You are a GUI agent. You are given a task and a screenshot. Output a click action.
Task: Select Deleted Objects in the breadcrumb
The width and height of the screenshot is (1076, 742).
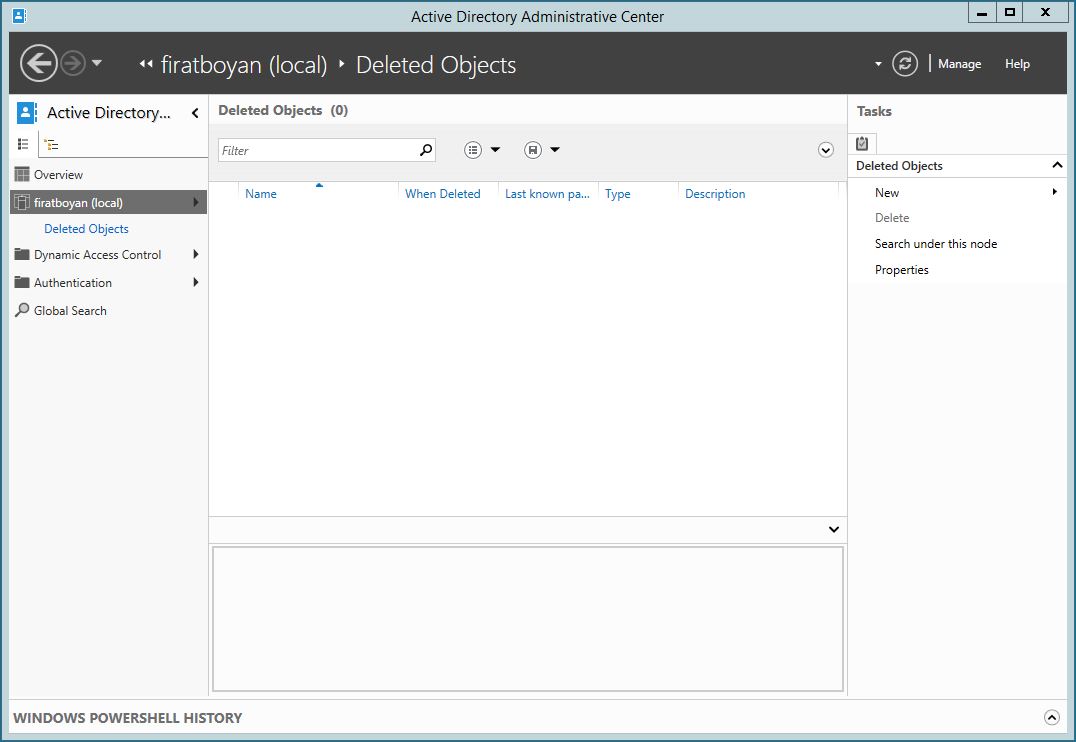coord(436,65)
